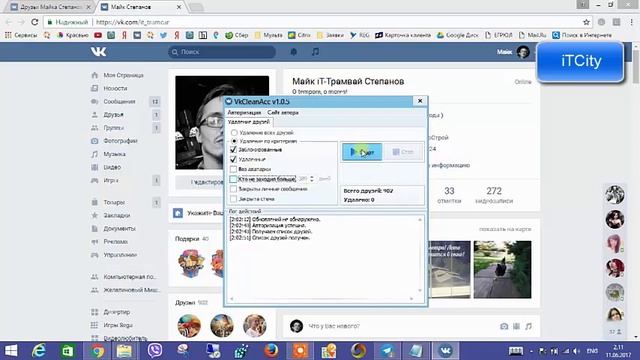
Task: Switch to the first Chrome tab (Друзья)
Action: click(49, 7)
